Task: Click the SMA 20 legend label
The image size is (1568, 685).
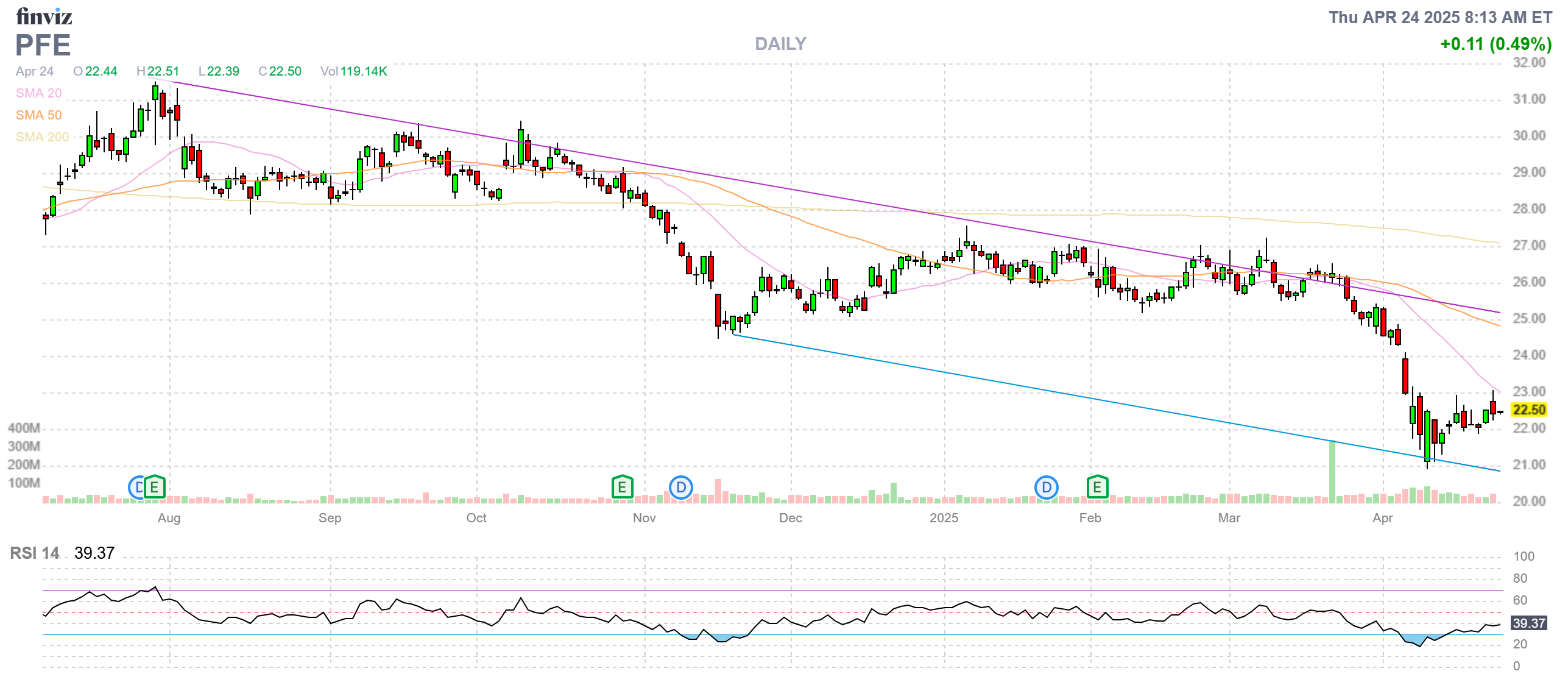Action: [38, 93]
